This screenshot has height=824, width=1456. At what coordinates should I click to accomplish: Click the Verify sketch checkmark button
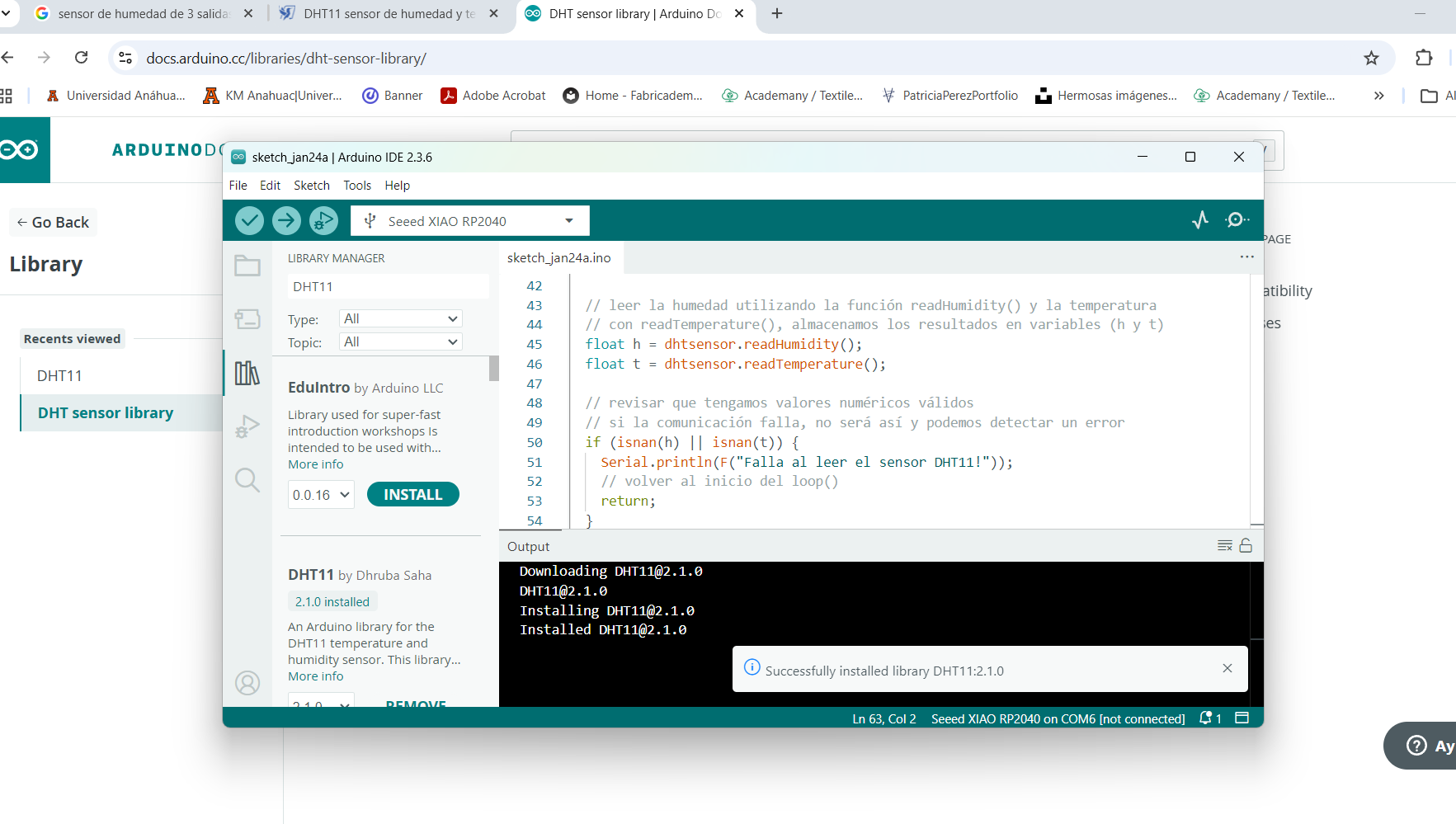[x=249, y=220]
